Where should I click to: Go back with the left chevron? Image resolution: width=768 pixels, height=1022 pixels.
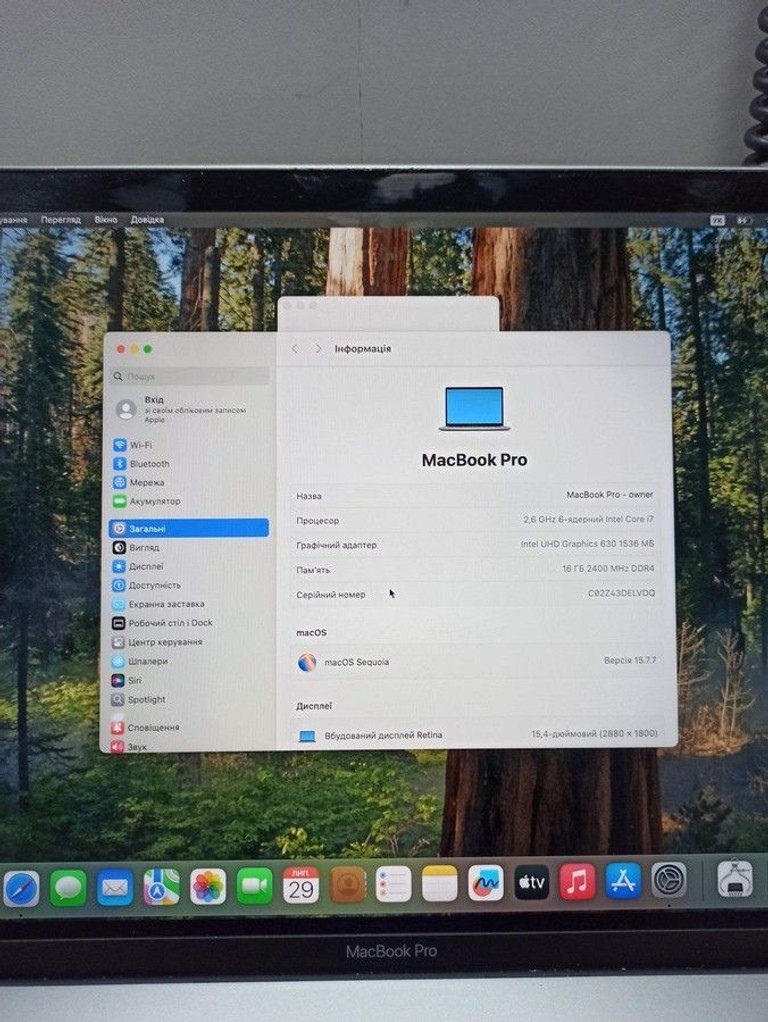coord(295,349)
